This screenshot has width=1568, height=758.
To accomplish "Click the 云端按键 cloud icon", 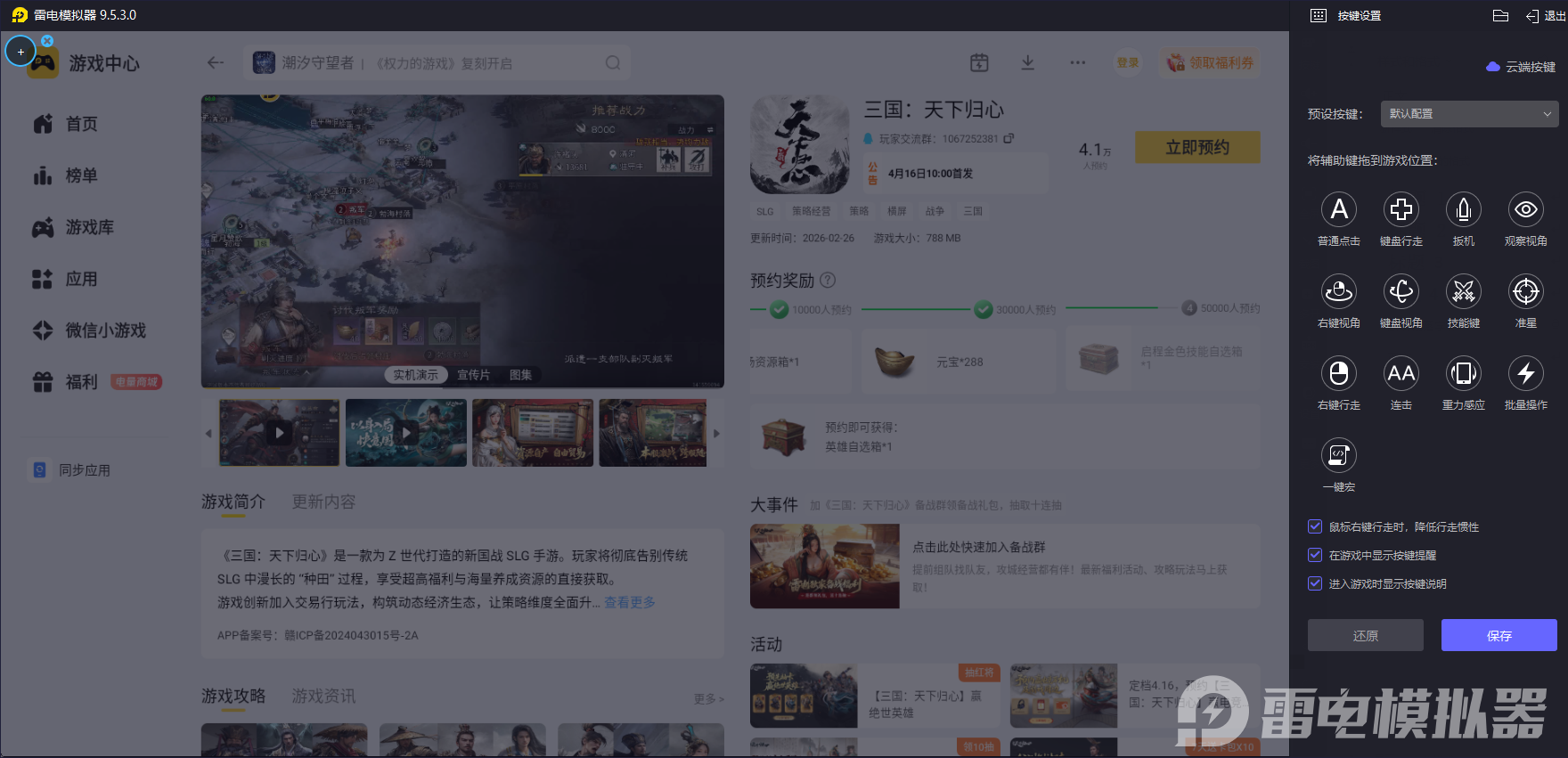I will point(1493,67).
